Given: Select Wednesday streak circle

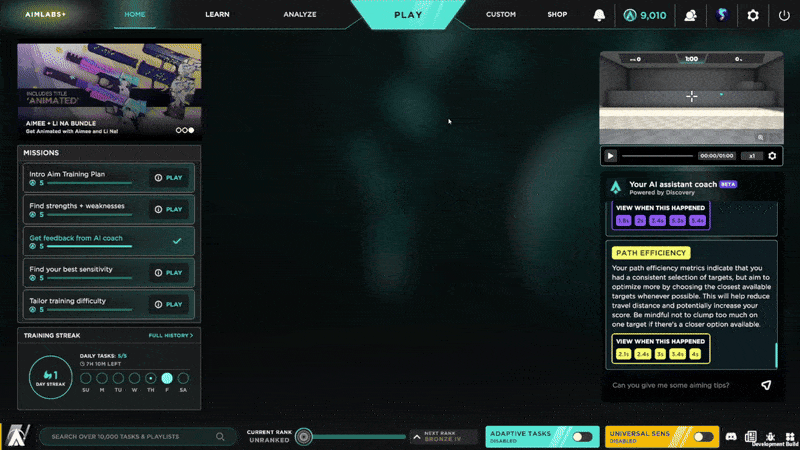Looking at the screenshot, I should pos(134,378).
